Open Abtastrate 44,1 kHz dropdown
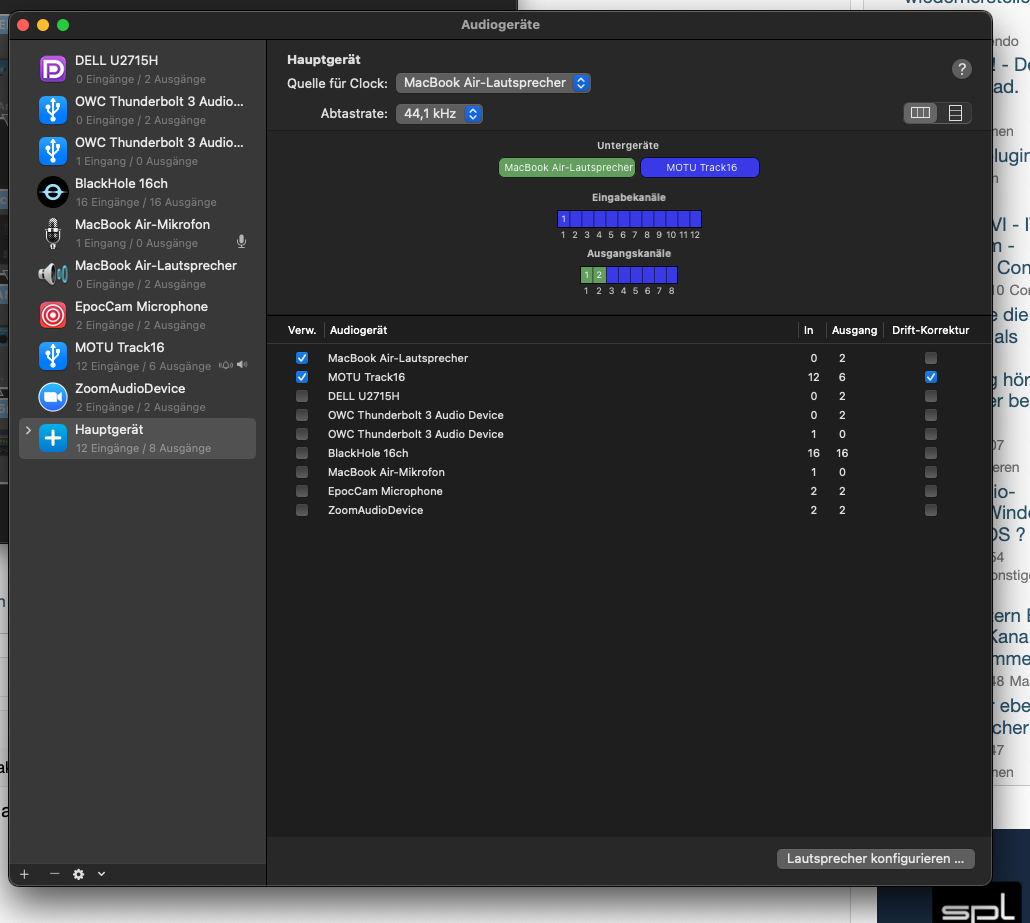Viewport: 1030px width, 923px height. click(x=439, y=114)
